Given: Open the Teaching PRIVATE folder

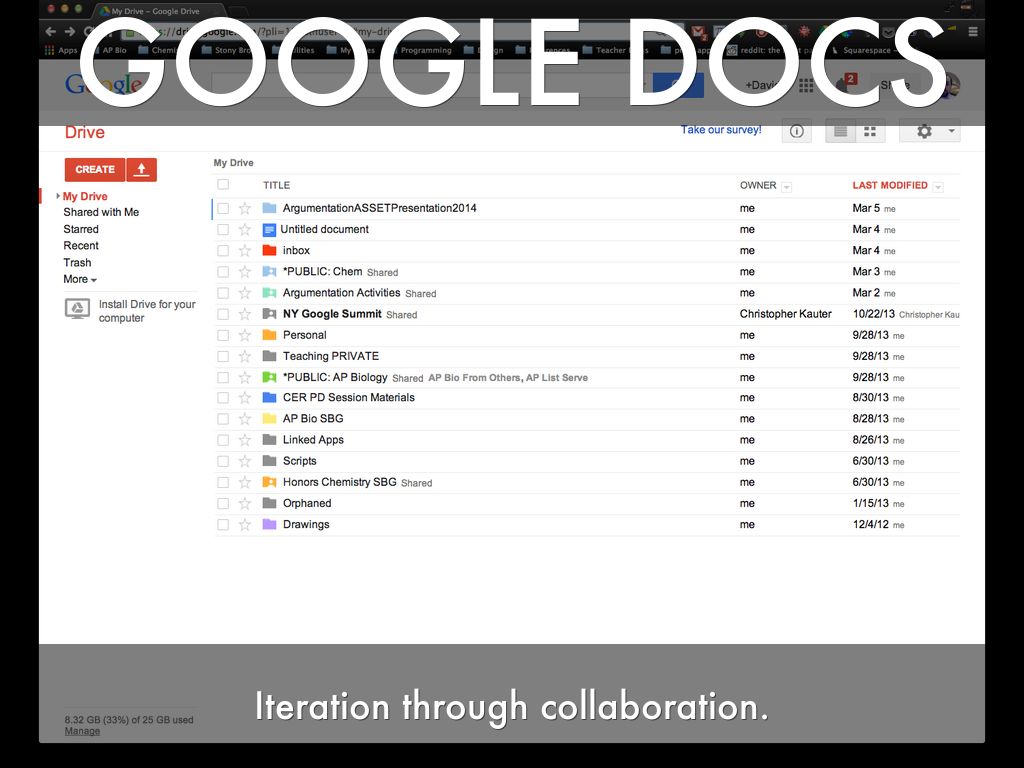Looking at the screenshot, I should pos(330,356).
